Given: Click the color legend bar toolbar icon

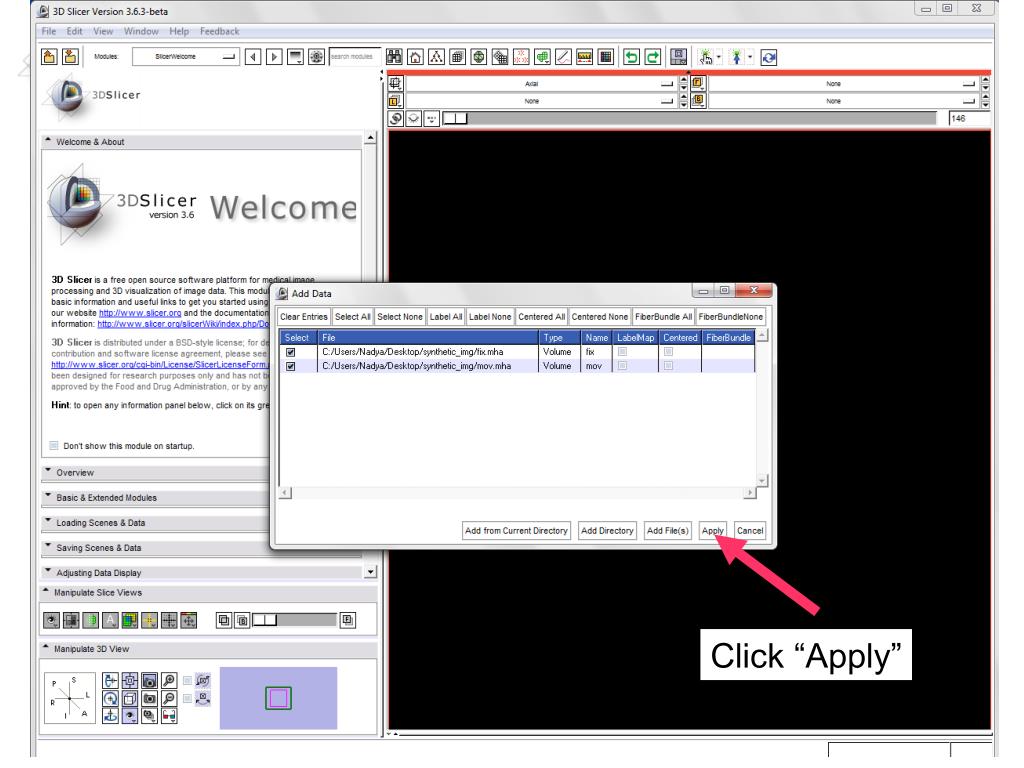Looking at the screenshot, I should coord(584,57).
